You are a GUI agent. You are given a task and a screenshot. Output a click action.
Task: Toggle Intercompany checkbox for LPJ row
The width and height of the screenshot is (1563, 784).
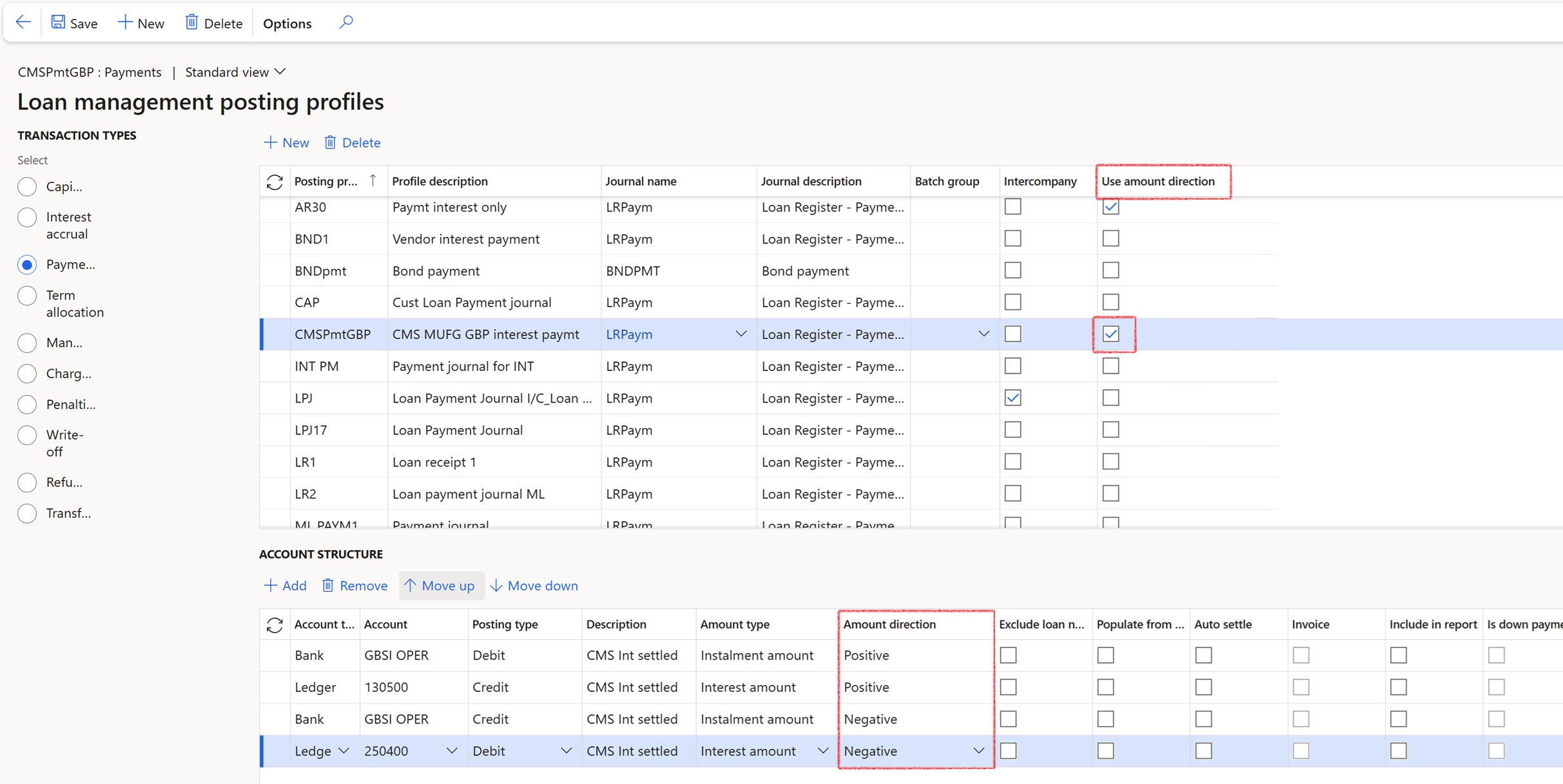point(1013,398)
